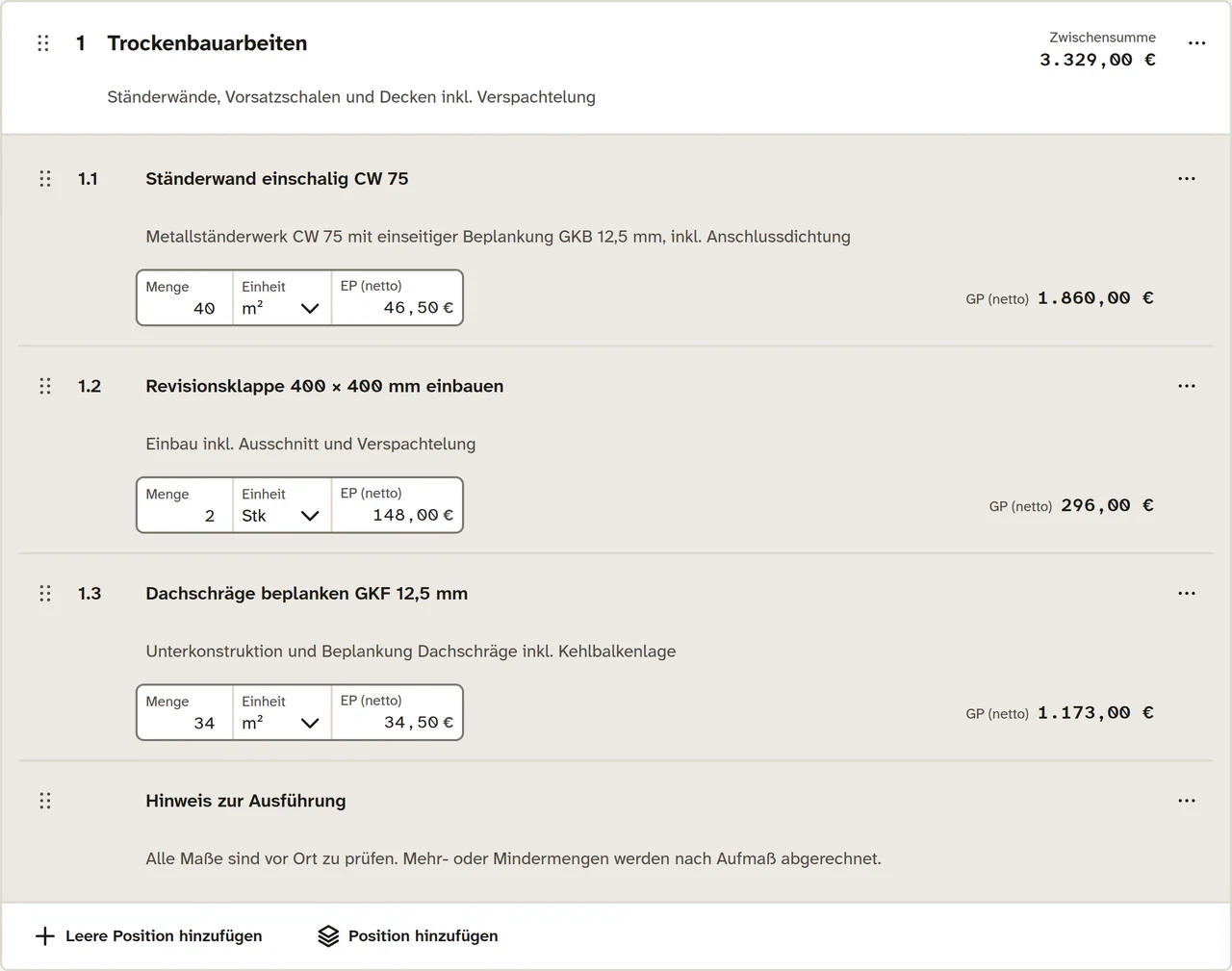The width and height of the screenshot is (1232, 971).
Task: Click the description Unterkonstruktion und Beplankung Dachschräge
Action: click(411, 652)
